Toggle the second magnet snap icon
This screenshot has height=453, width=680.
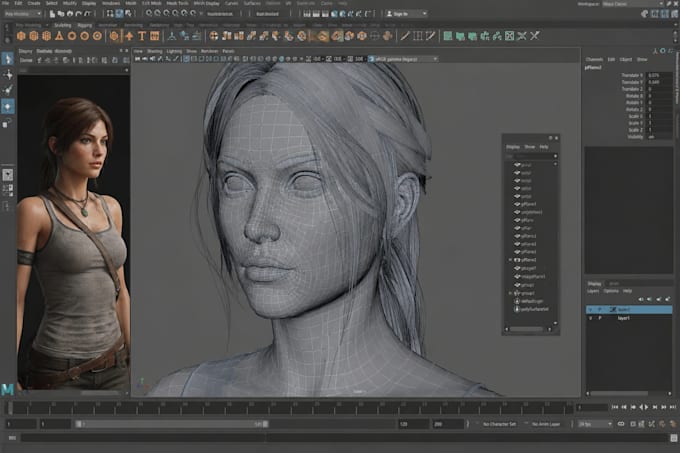[x=158, y=14]
